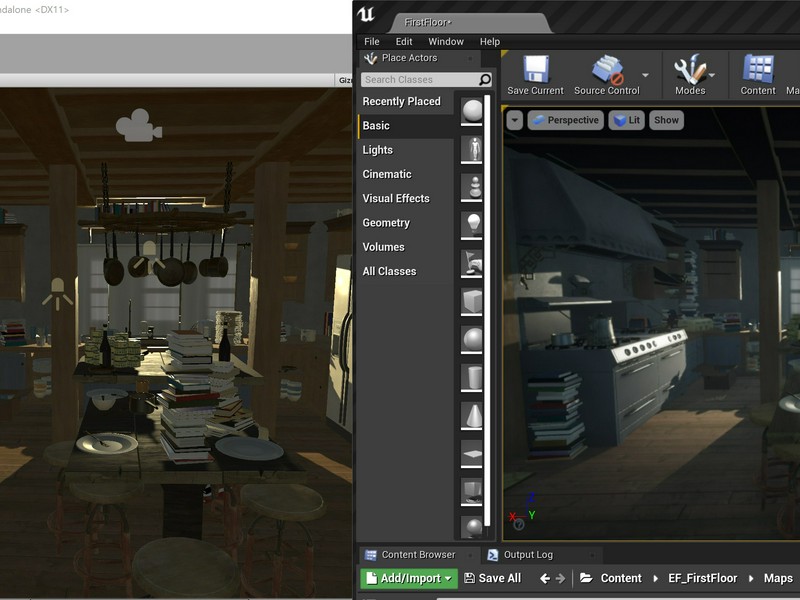This screenshot has height=600, width=800.
Task: Open the Content grid icon
Action: 758,69
